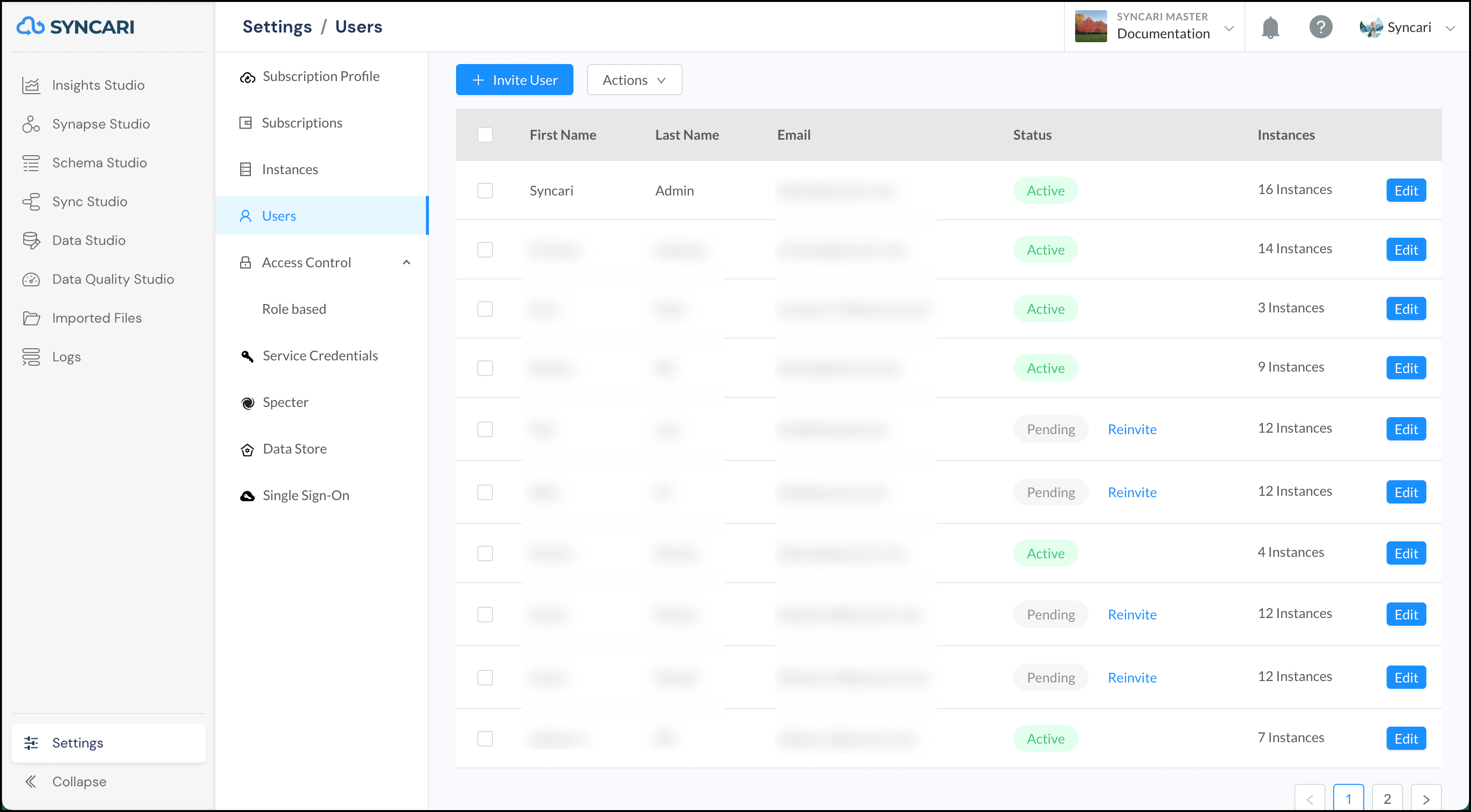This screenshot has height=812, width=1471.
Task: Click the Last Name column header
Action: click(687, 135)
